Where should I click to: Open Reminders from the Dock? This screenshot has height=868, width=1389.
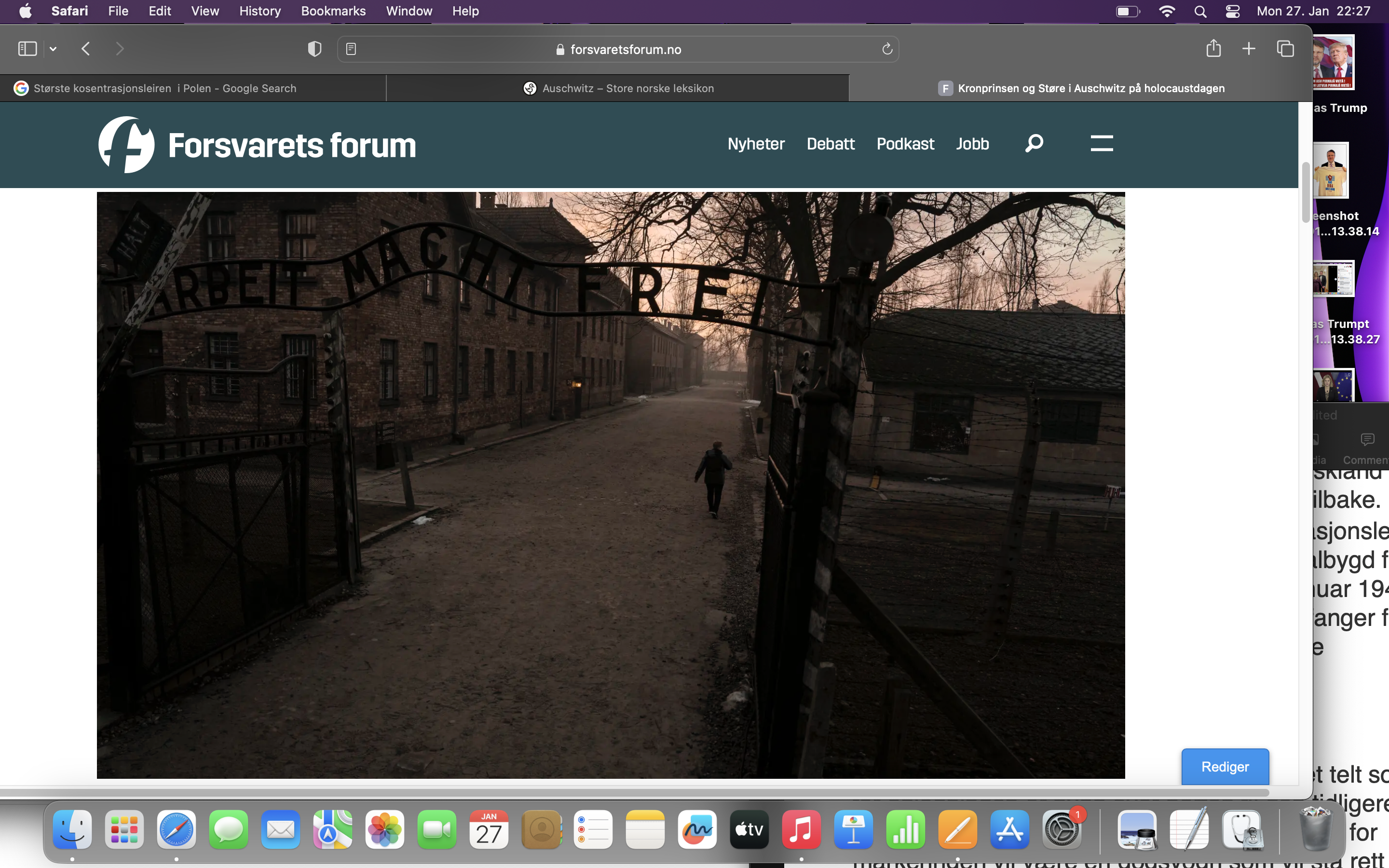click(x=593, y=829)
